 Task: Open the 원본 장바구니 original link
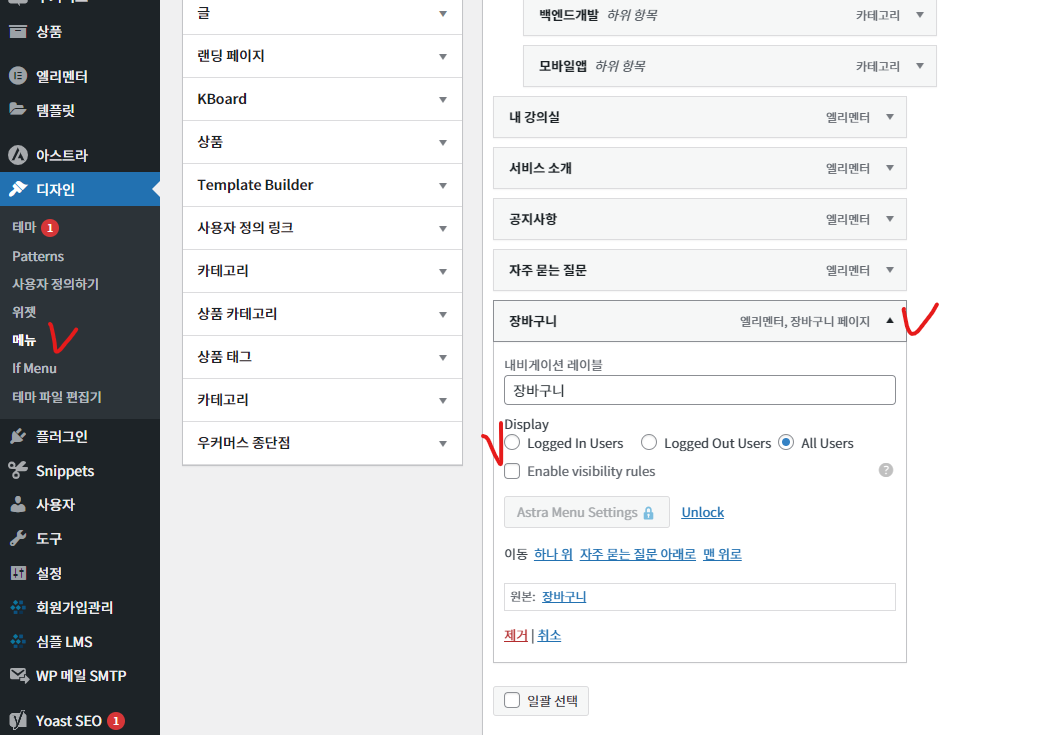pos(564,597)
